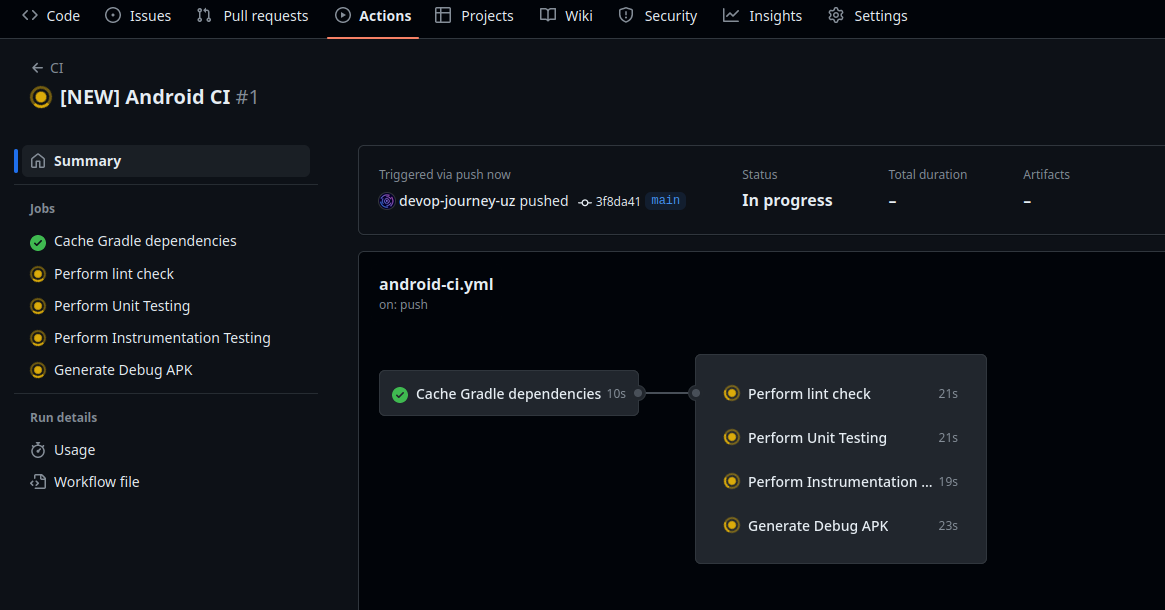Image resolution: width=1165 pixels, height=610 pixels.
Task: Click the Workflow file code icon
Action: [x=38, y=482]
